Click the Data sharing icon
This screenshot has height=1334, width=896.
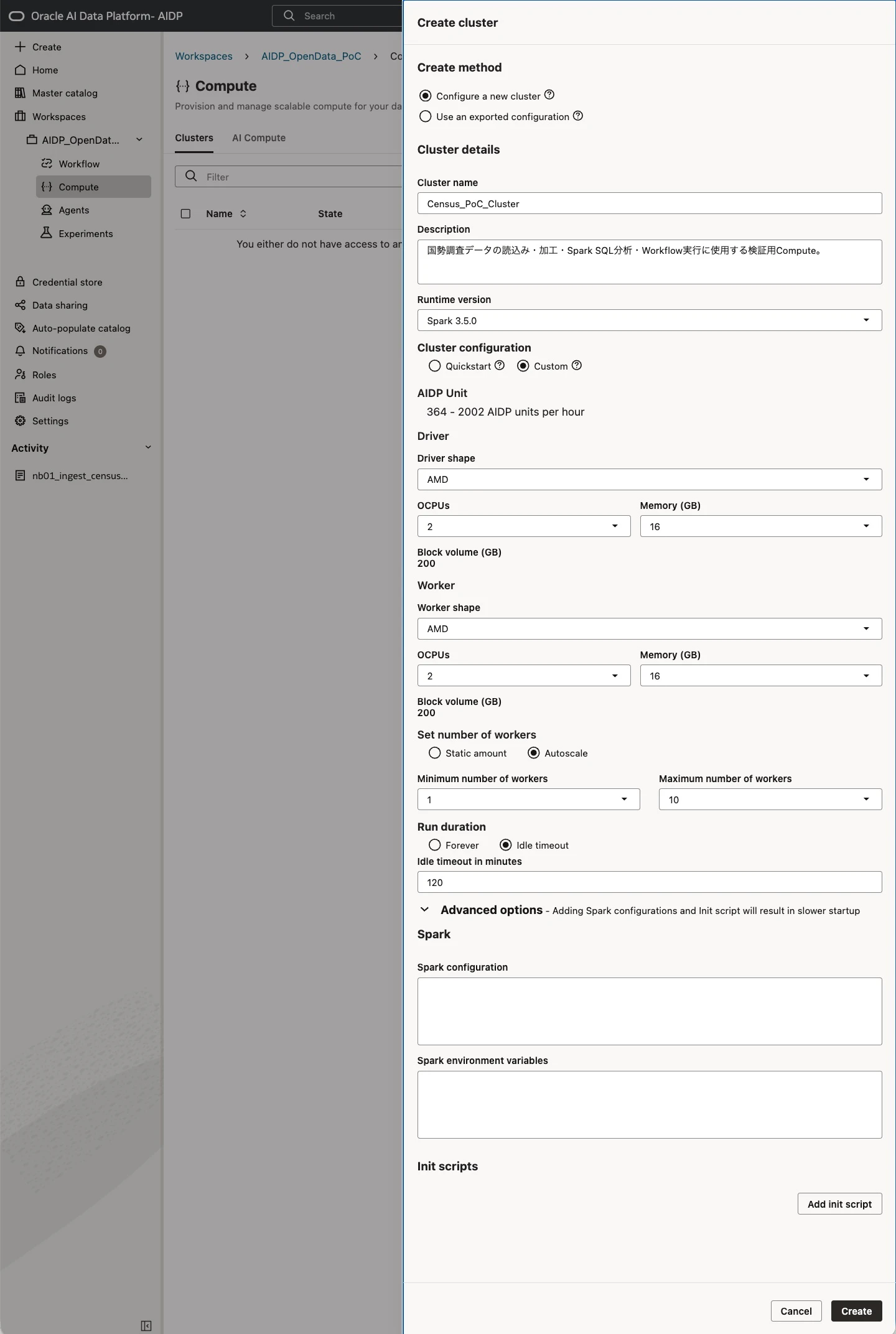coord(21,305)
